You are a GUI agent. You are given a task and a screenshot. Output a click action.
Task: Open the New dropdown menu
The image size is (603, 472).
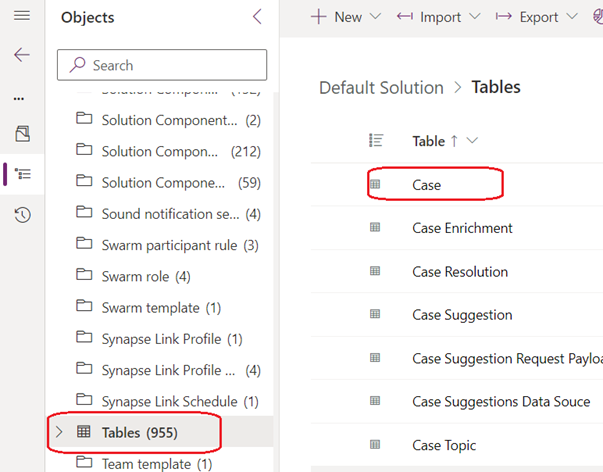(x=346, y=17)
